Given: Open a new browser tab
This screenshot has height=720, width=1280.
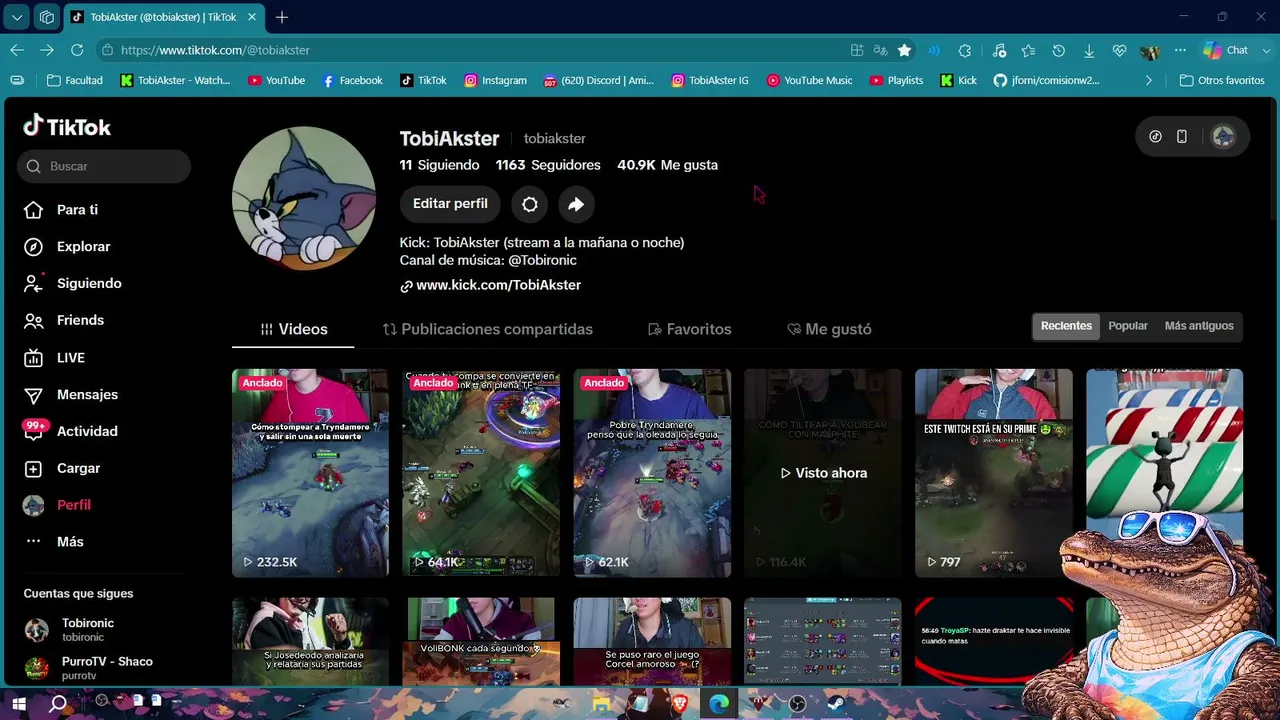Looking at the screenshot, I should 282,17.
